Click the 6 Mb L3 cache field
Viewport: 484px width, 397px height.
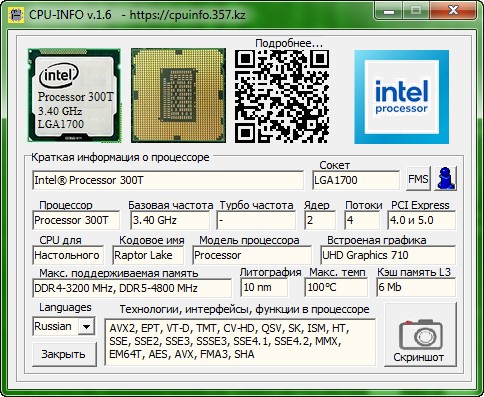[x=416, y=287]
